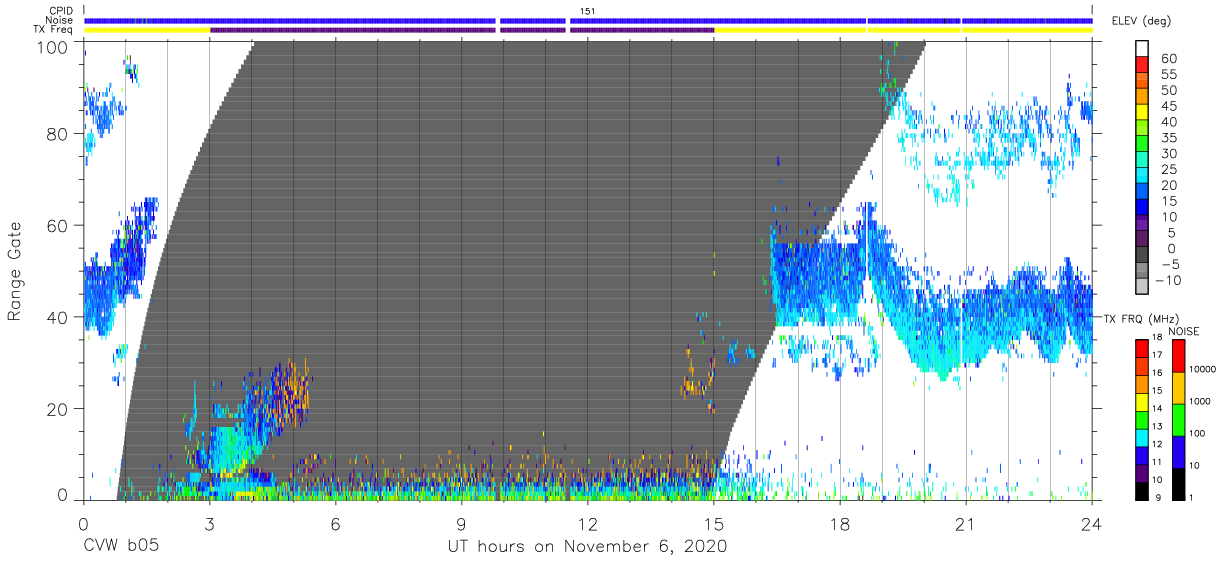
Task: Click the "20" tick on Range Gate axis
Action: click(57, 408)
